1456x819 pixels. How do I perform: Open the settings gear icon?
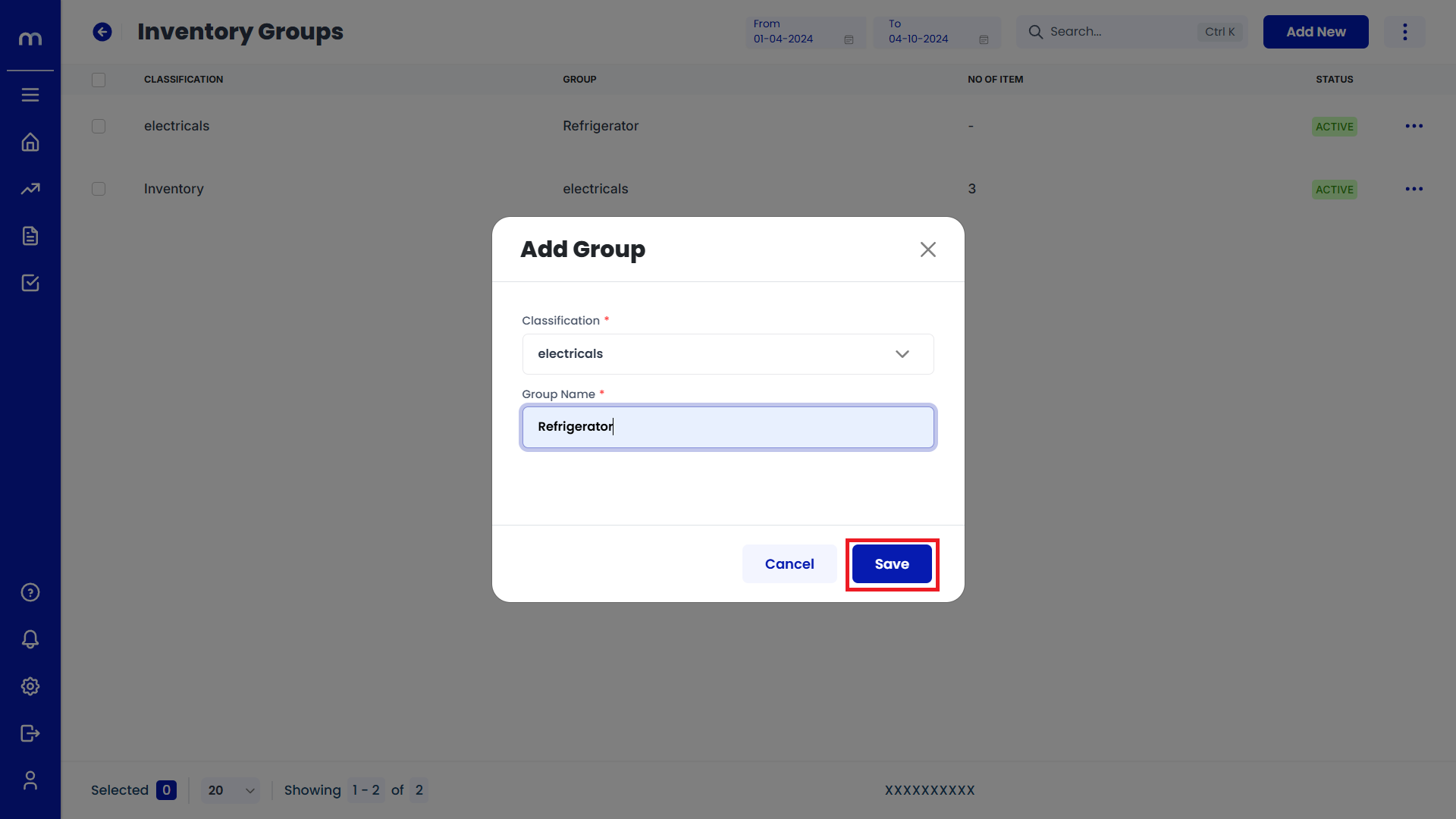(30, 686)
